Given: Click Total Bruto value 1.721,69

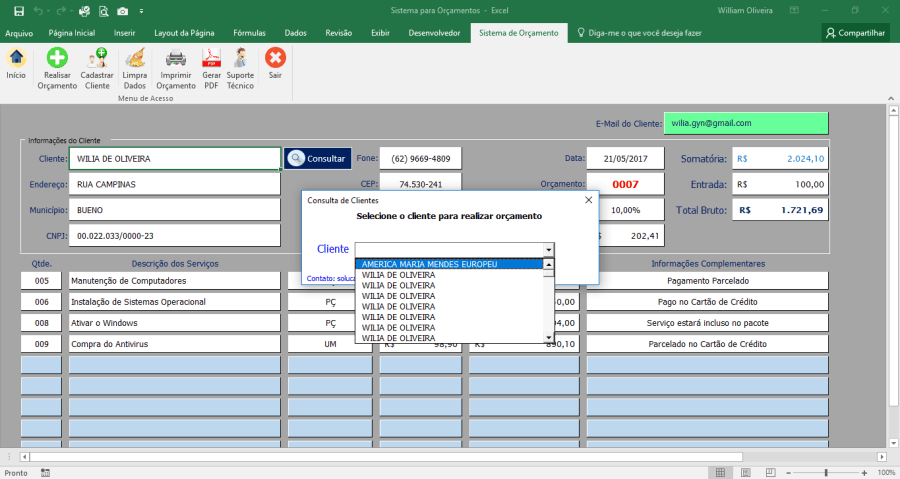Looking at the screenshot, I should click(780, 211).
